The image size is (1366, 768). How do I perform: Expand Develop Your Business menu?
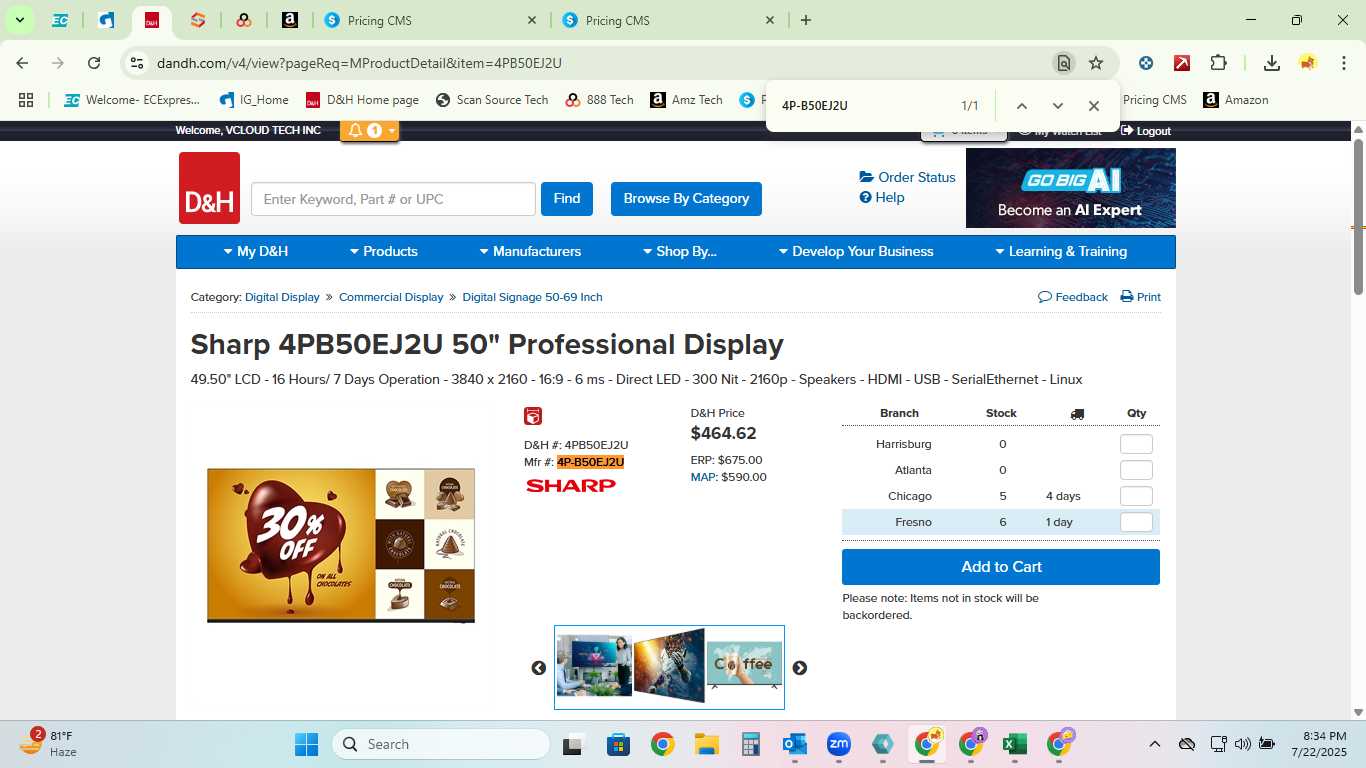(856, 252)
